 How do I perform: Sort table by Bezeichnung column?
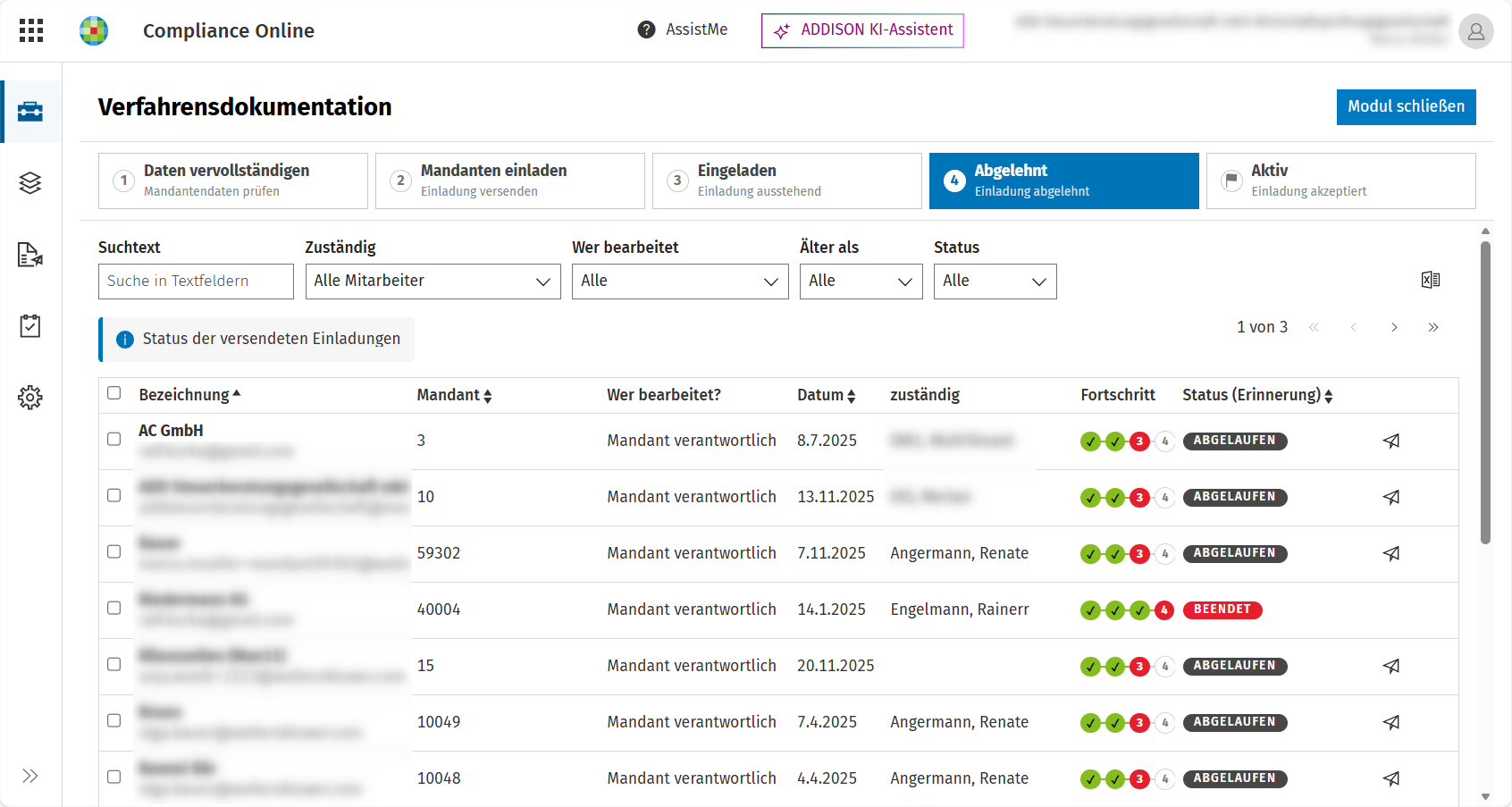coord(189,395)
